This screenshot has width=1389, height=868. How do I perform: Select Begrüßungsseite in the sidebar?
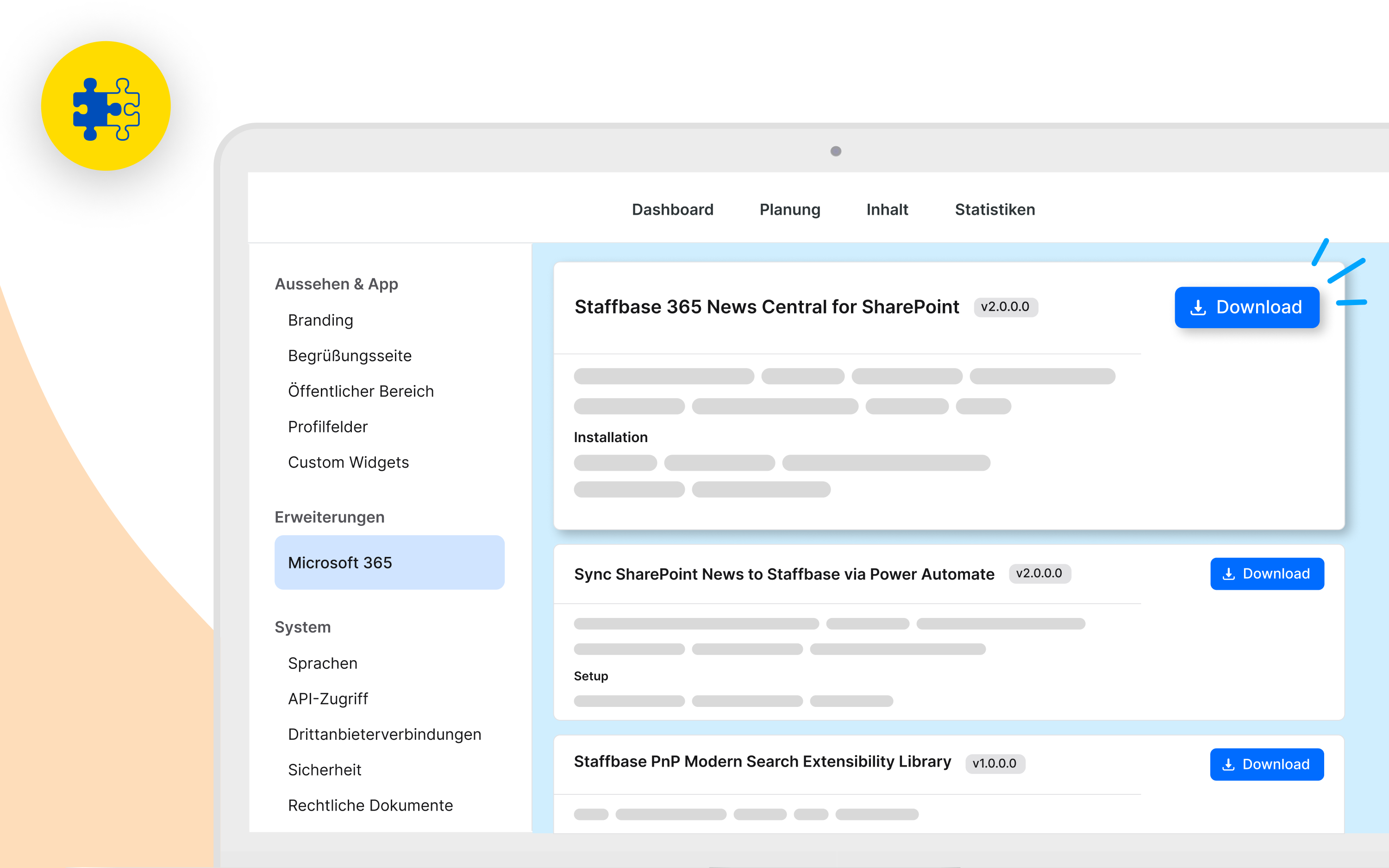tap(350, 356)
